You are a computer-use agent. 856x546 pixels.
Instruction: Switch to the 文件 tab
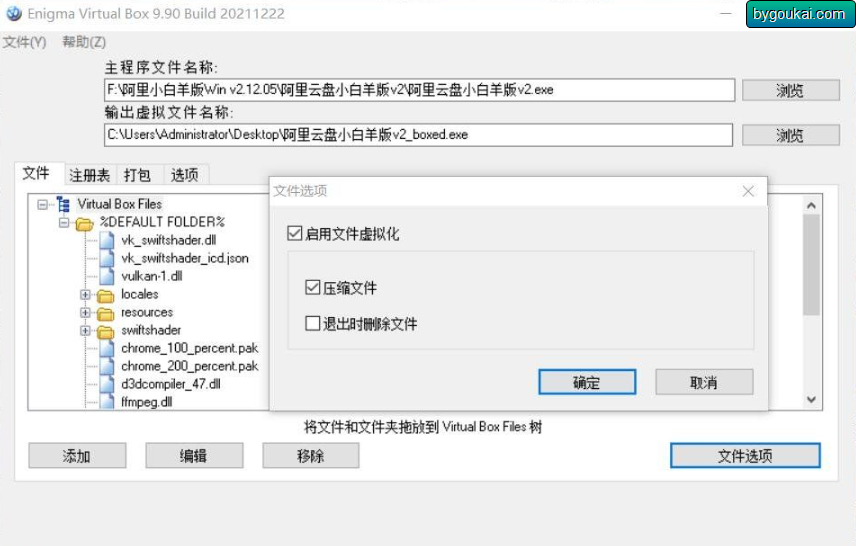[37, 174]
